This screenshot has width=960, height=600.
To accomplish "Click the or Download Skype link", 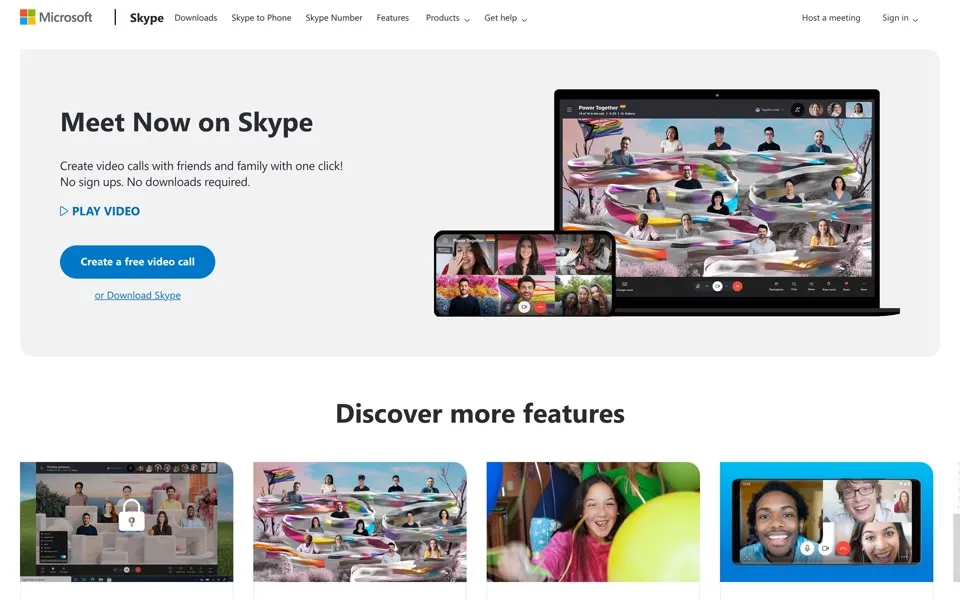I will click(x=138, y=295).
